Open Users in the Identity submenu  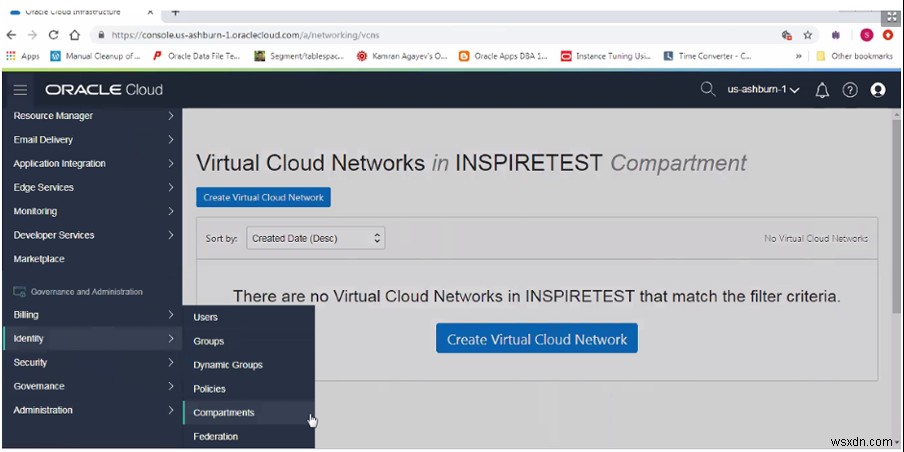[248, 317]
